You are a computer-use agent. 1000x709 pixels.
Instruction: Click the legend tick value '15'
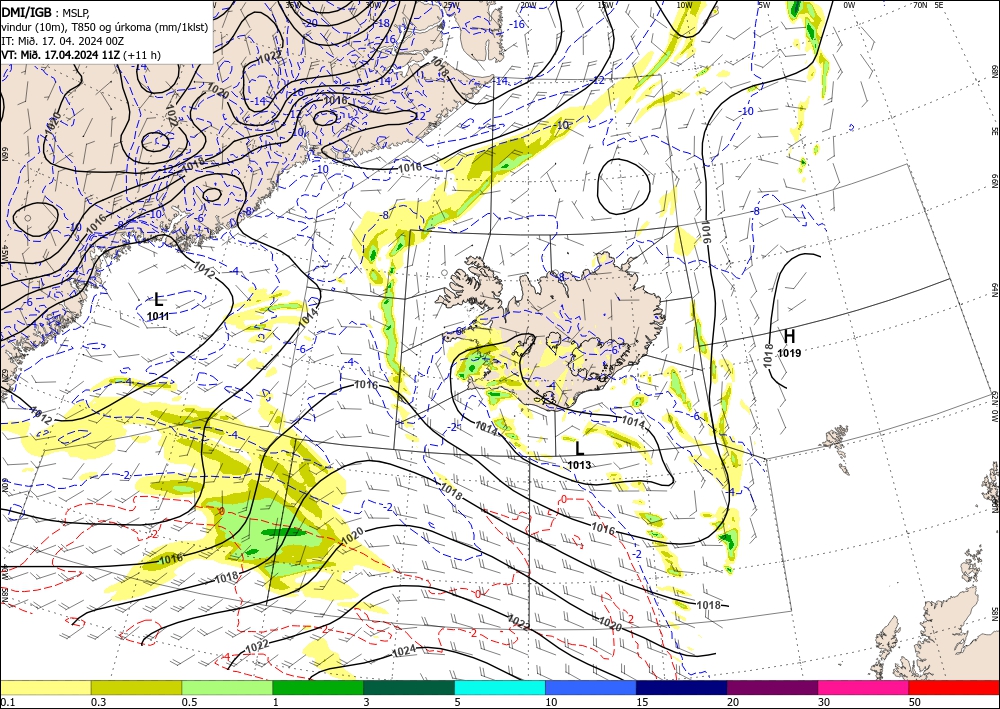pos(642,702)
